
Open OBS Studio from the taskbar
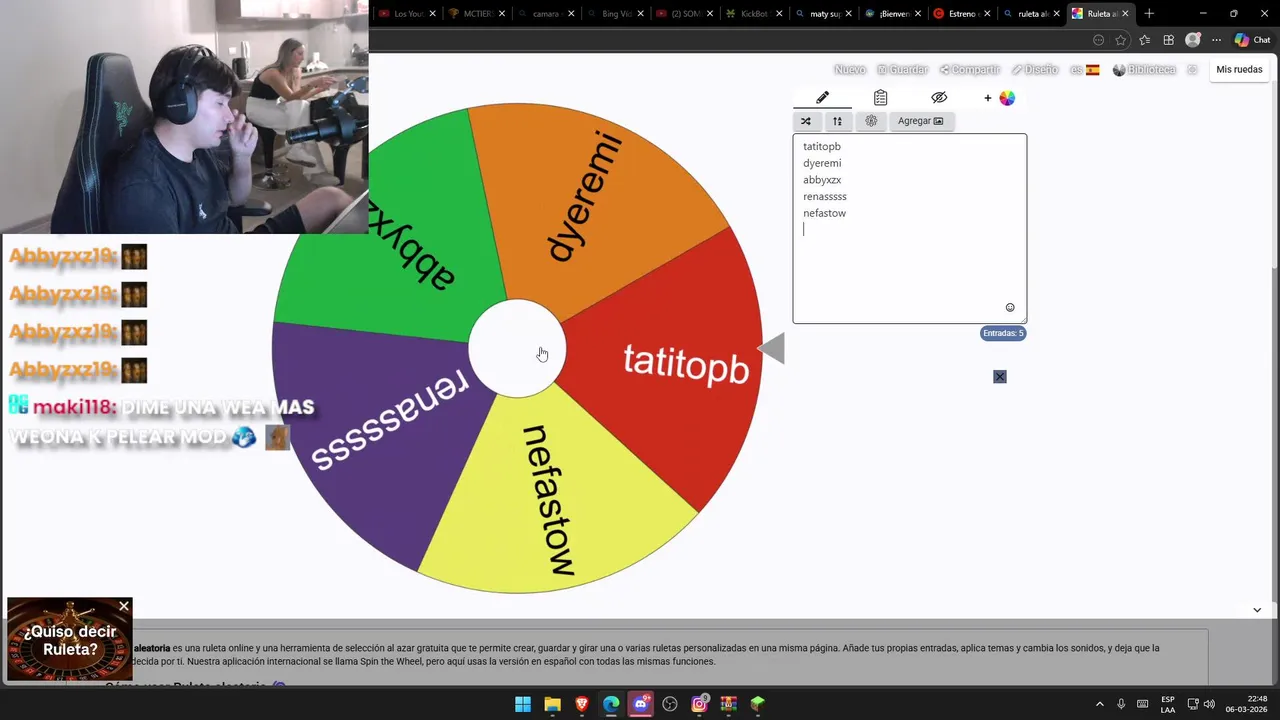click(x=670, y=704)
